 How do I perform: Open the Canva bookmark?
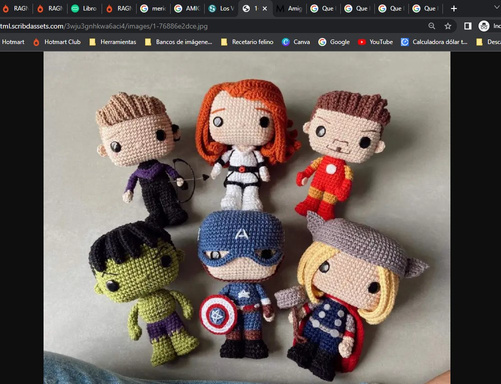point(296,42)
